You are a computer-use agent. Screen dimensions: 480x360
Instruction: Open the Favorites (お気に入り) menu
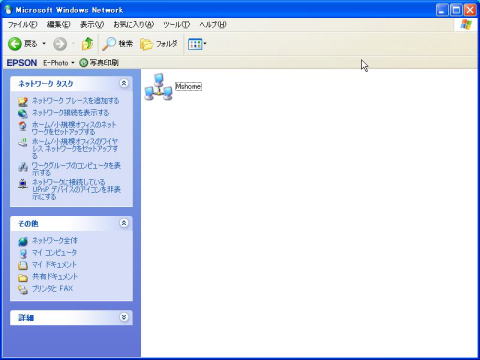pos(134,24)
